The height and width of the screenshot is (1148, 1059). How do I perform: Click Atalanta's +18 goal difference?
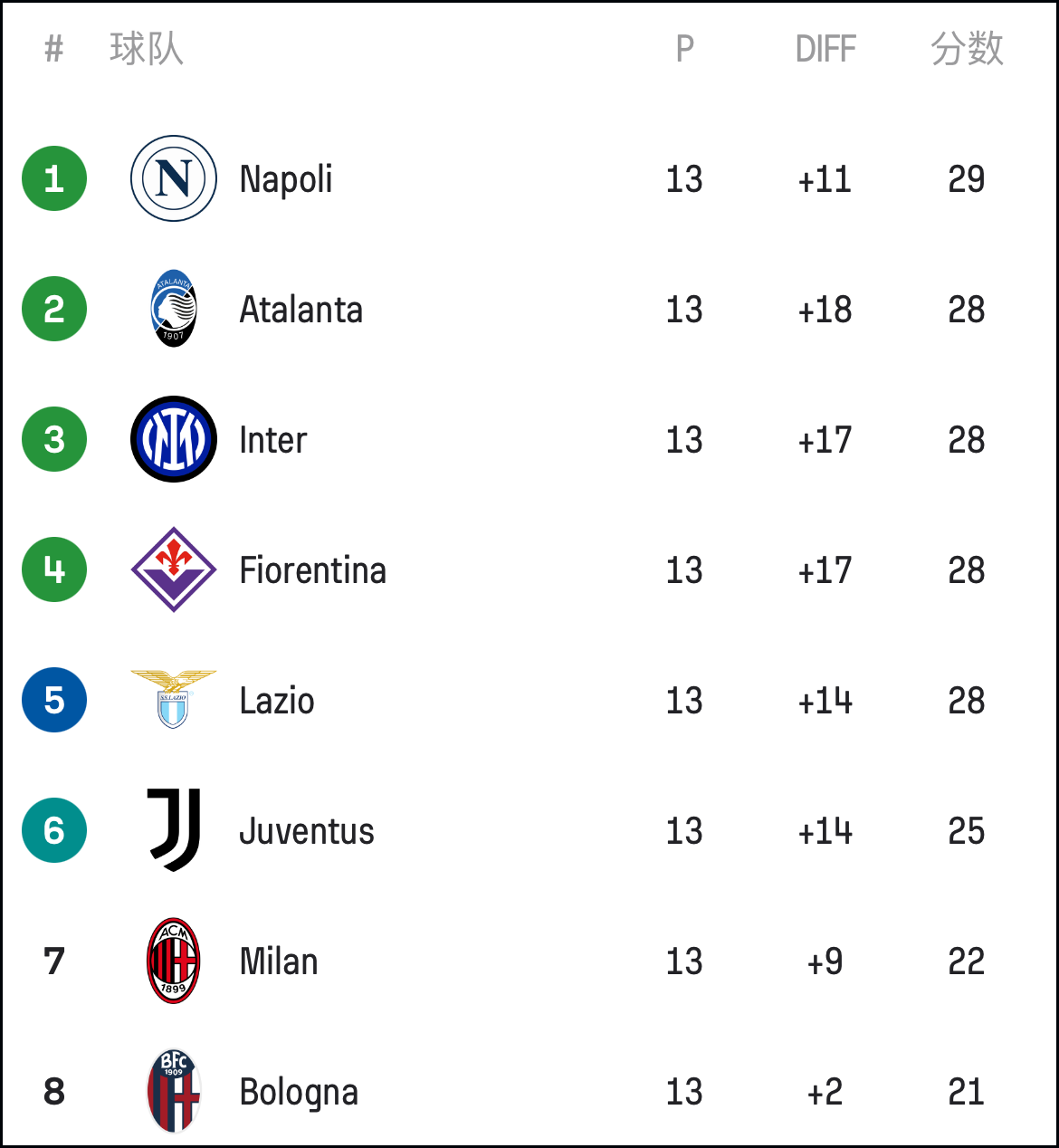(825, 310)
